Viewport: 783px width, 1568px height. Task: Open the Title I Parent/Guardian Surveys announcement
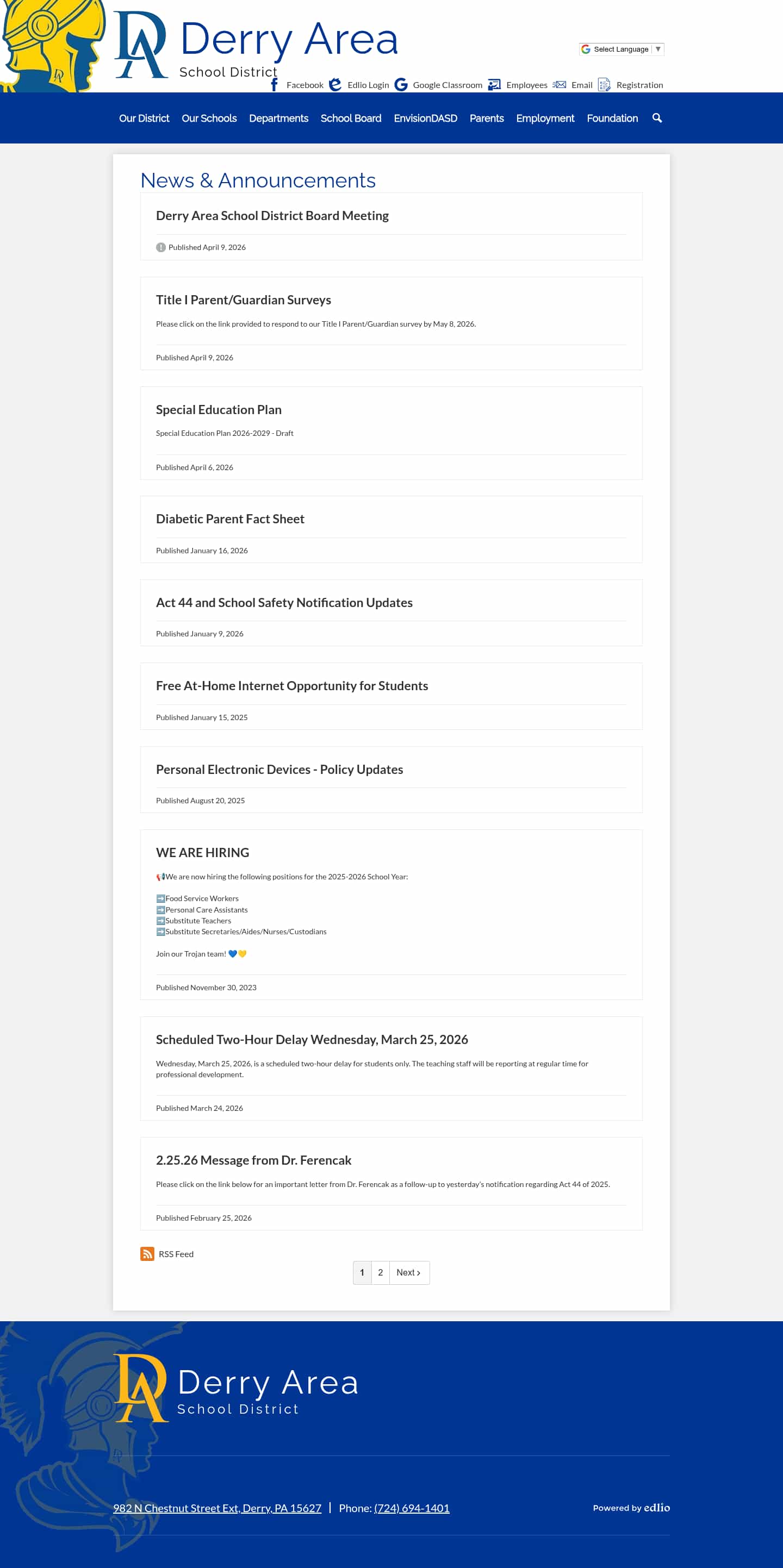pos(244,299)
